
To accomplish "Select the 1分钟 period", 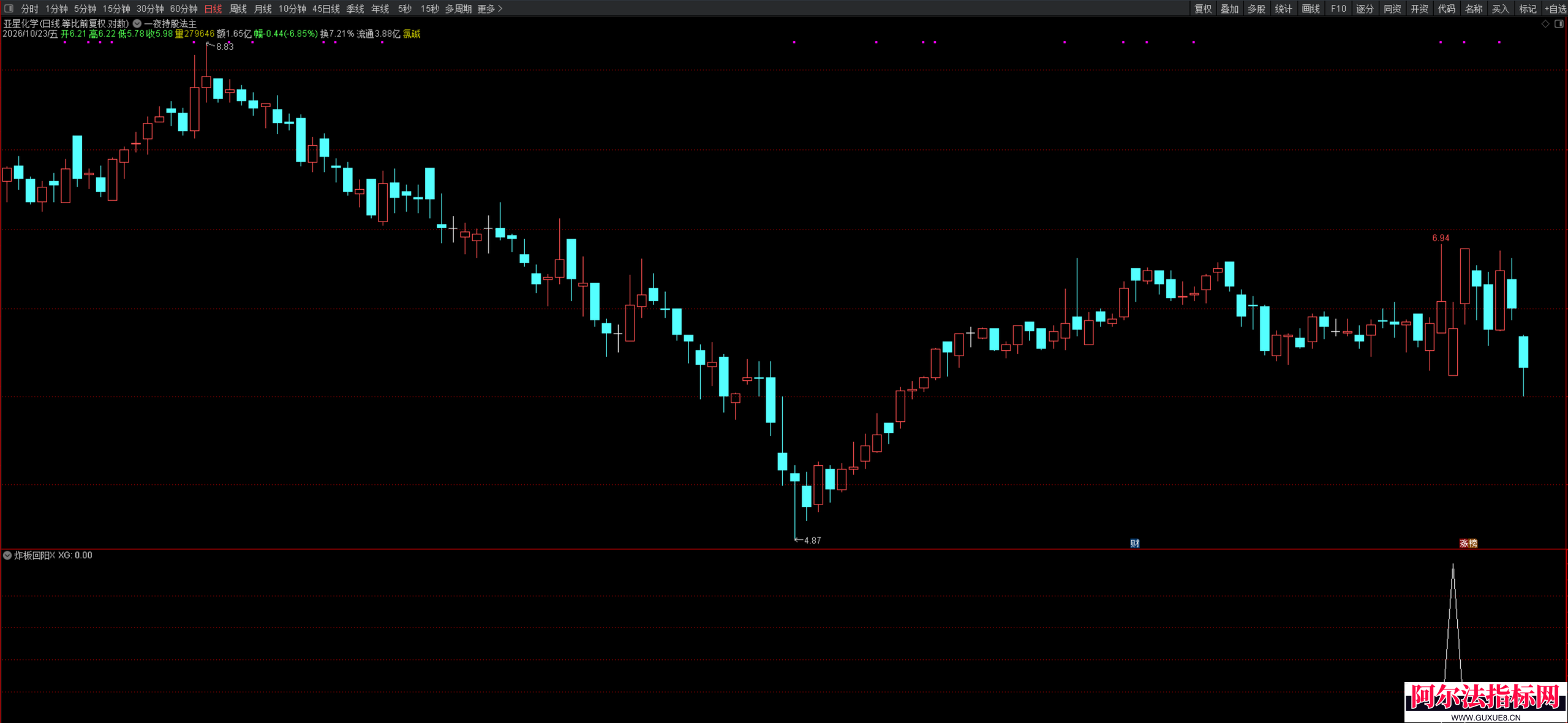I will [x=56, y=9].
